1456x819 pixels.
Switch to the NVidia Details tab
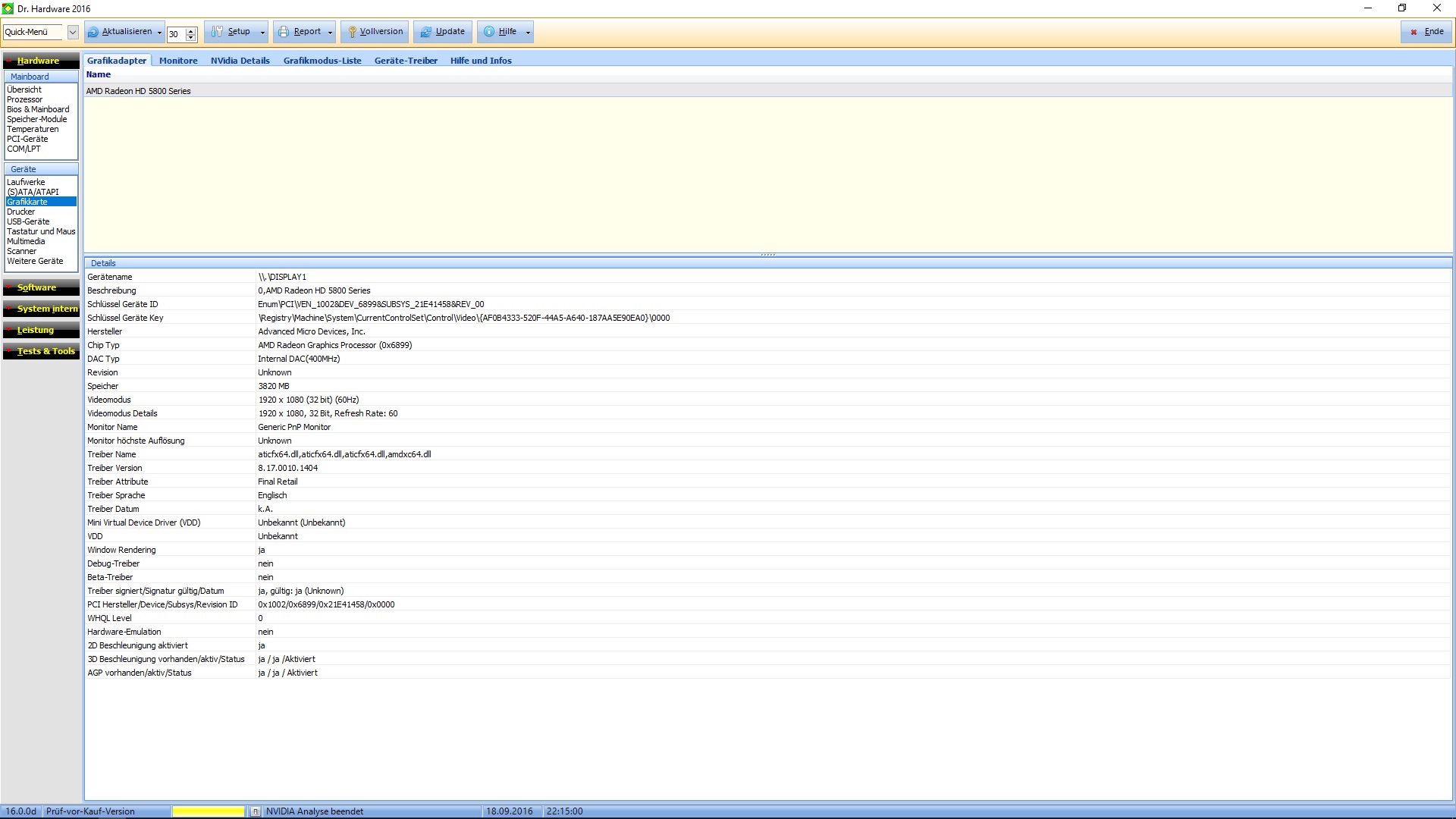[x=240, y=61]
